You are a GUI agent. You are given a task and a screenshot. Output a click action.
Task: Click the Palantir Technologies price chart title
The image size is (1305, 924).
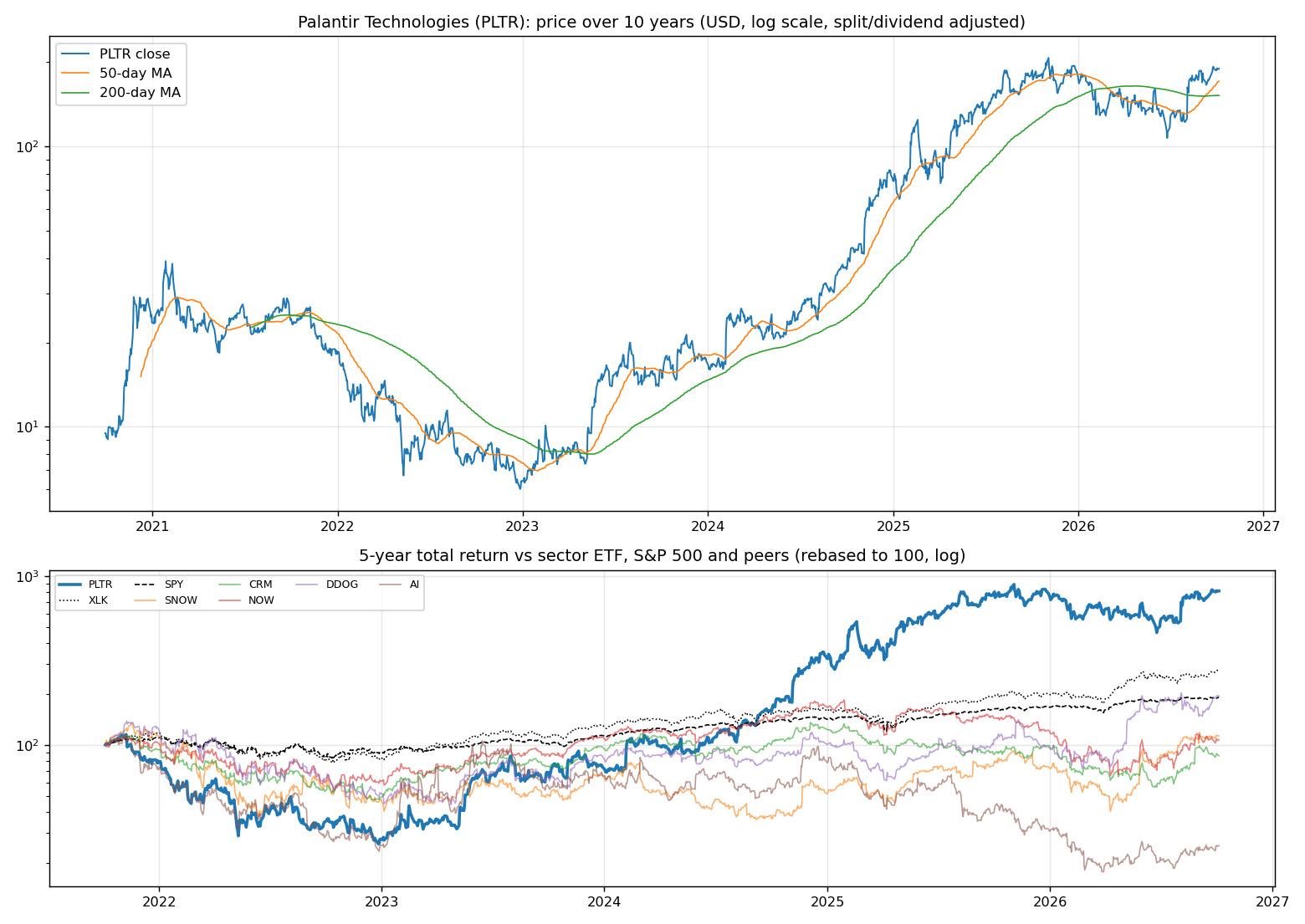662,22
